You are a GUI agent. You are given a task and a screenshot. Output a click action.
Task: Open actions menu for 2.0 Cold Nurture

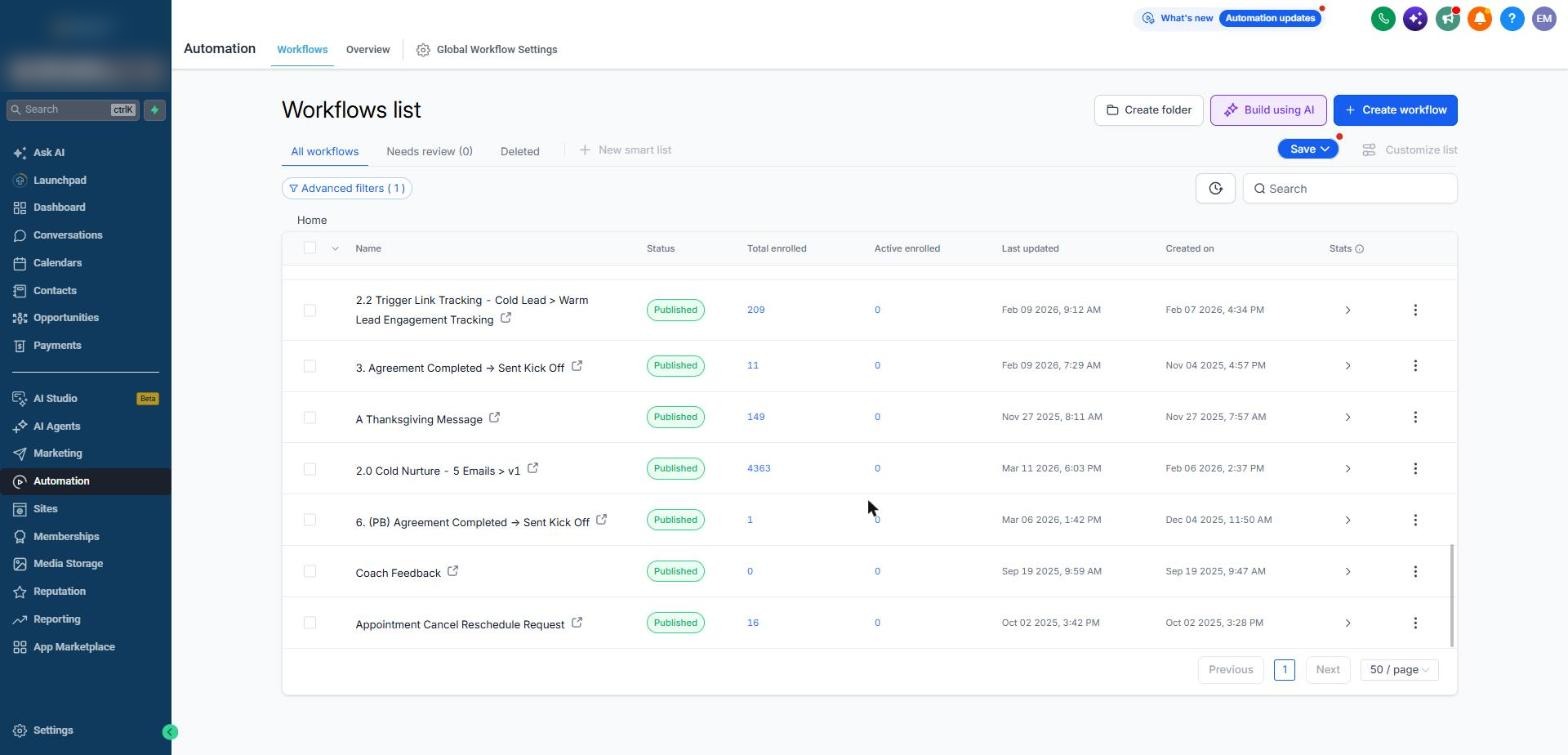tap(1415, 468)
